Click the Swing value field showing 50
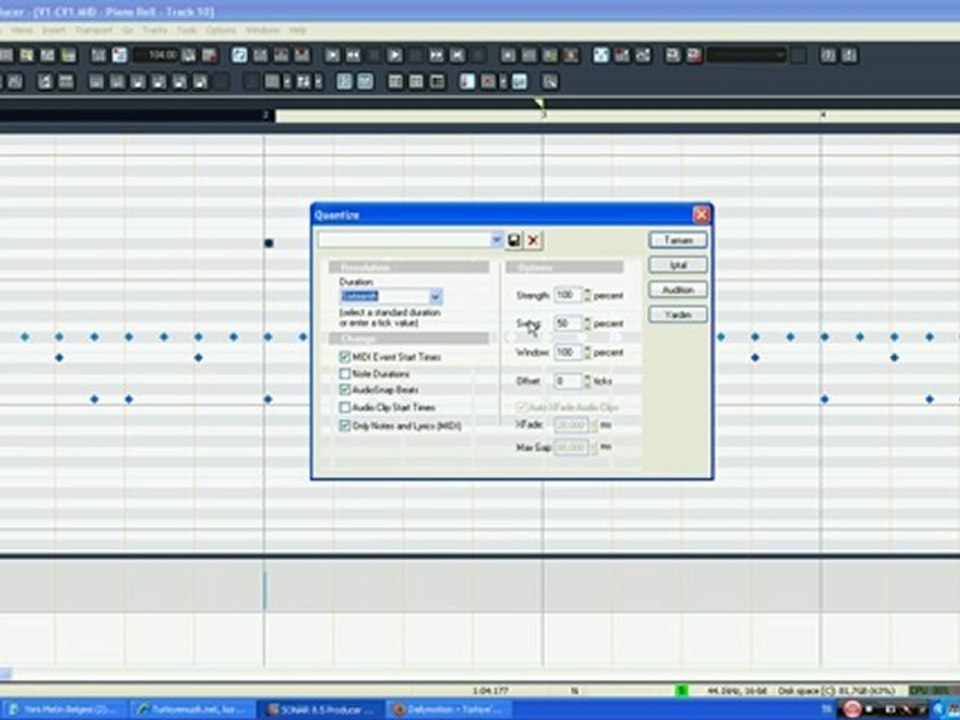The image size is (960, 720). (568, 323)
